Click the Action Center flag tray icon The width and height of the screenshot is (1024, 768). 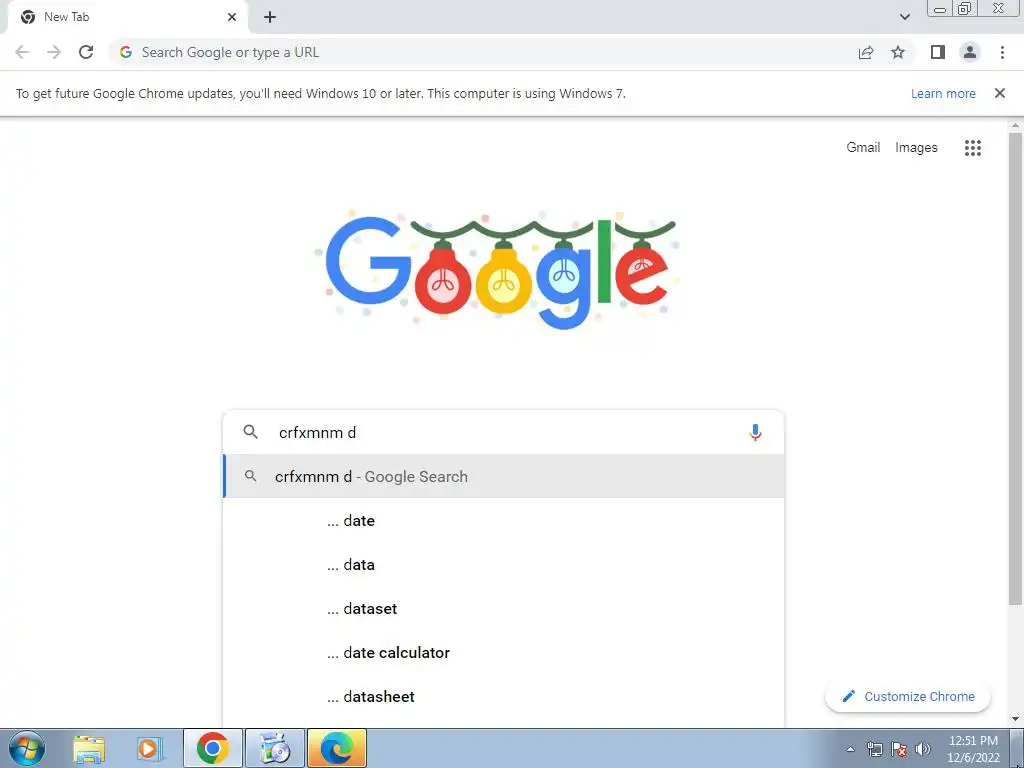click(x=899, y=749)
